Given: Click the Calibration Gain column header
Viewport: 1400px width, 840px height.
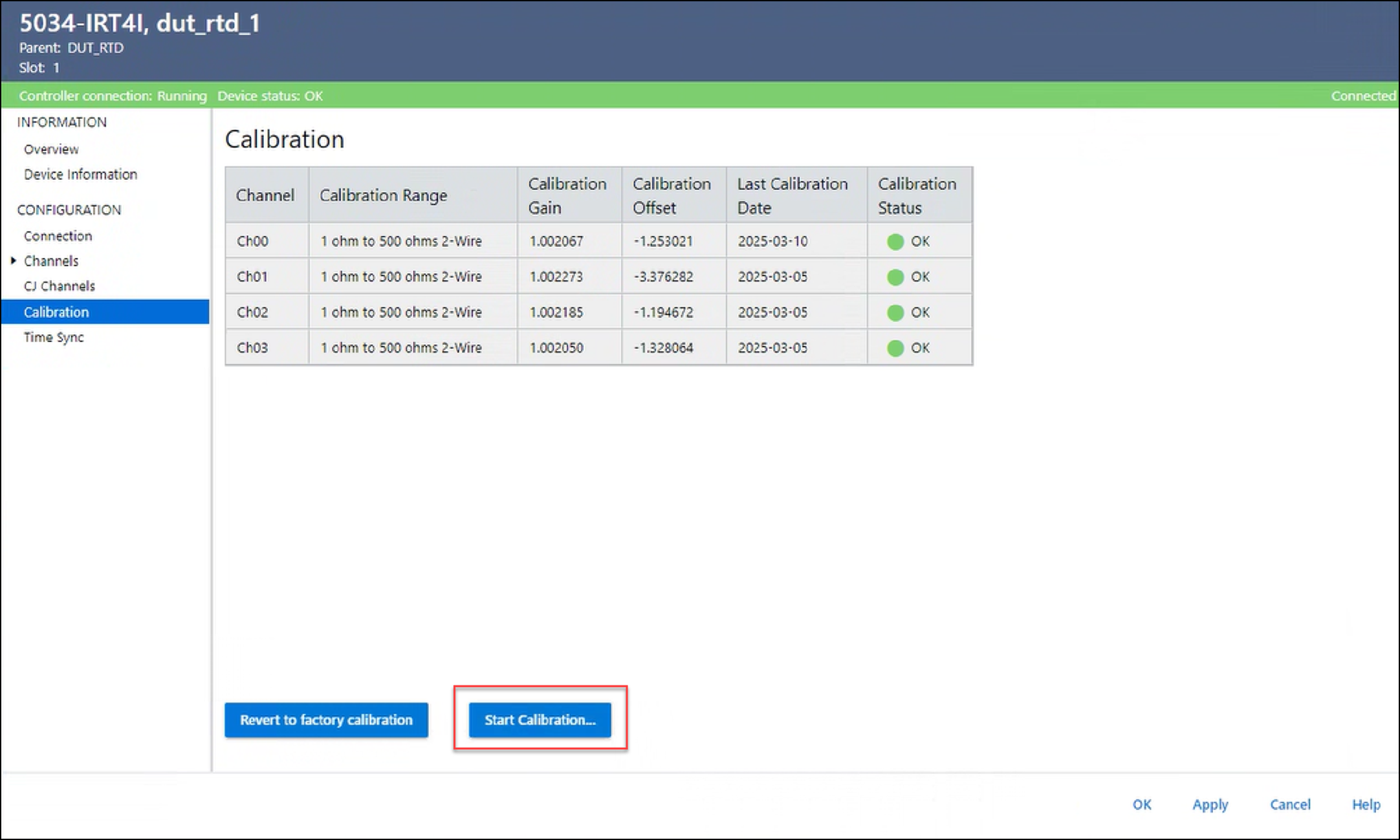Looking at the screenshot, I should point(568,195).
